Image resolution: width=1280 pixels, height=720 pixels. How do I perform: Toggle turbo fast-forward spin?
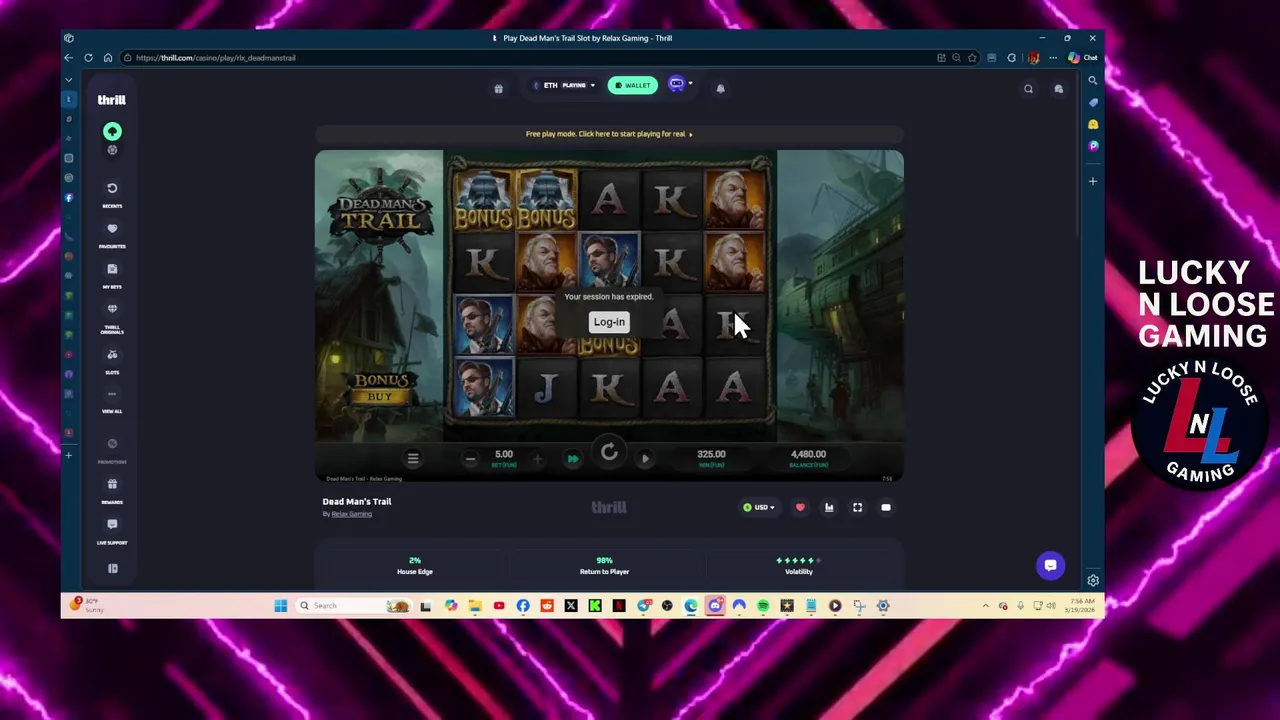[x=573, y=459]
